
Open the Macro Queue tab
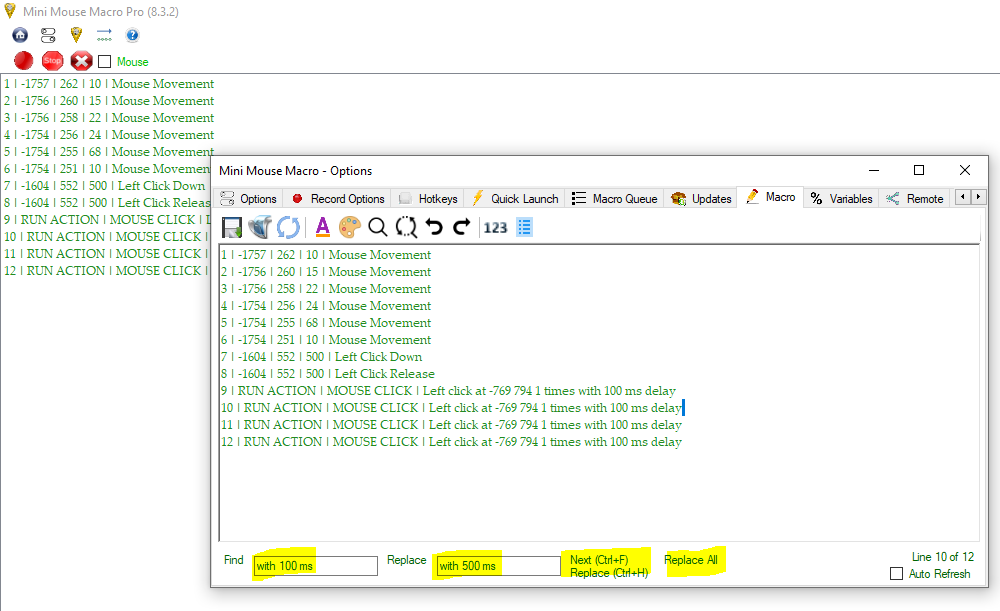[615, 199]
